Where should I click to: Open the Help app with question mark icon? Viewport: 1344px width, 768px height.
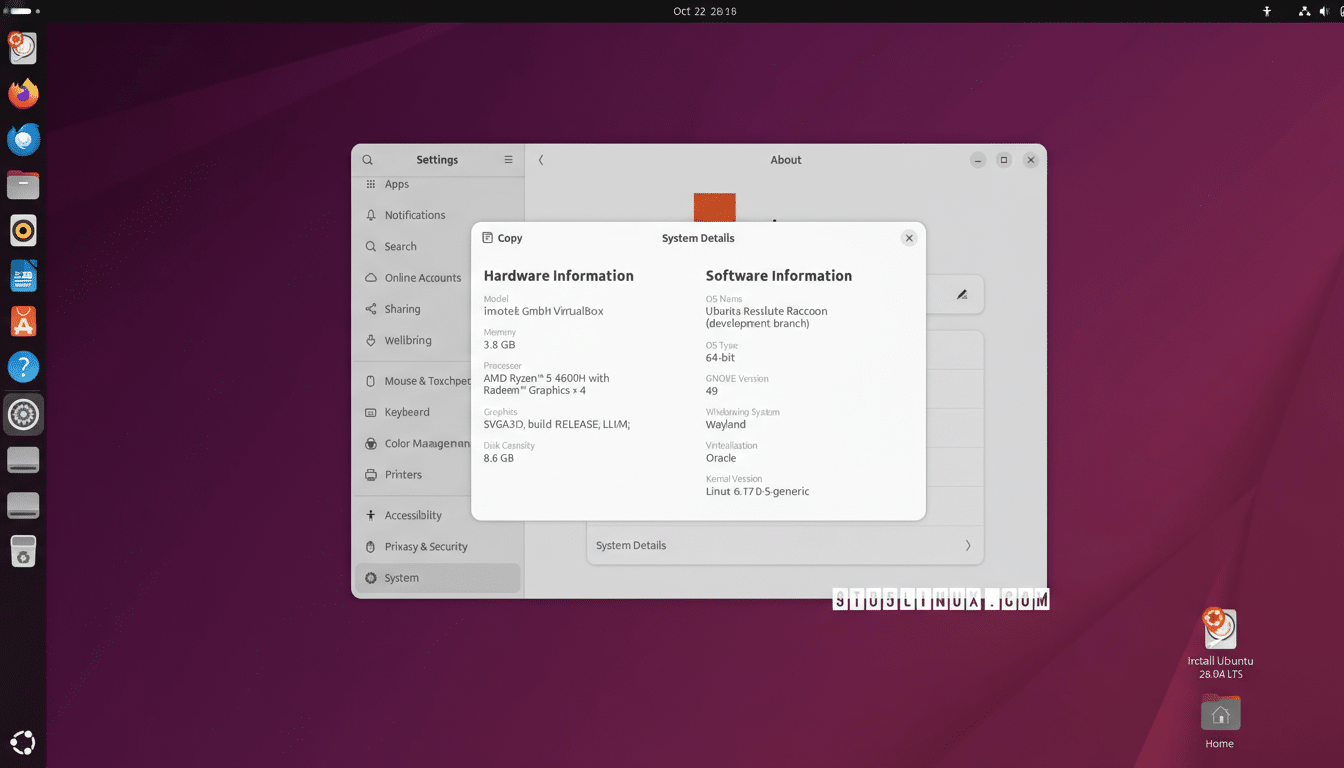click(22, 367)
